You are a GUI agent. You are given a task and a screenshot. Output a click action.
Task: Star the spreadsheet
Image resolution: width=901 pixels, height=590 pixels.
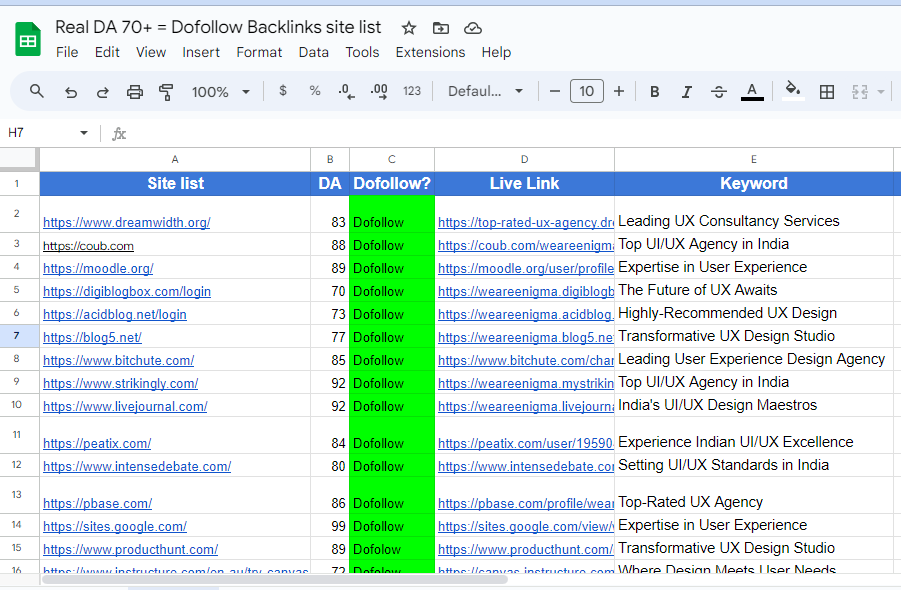tap(408, 28)
